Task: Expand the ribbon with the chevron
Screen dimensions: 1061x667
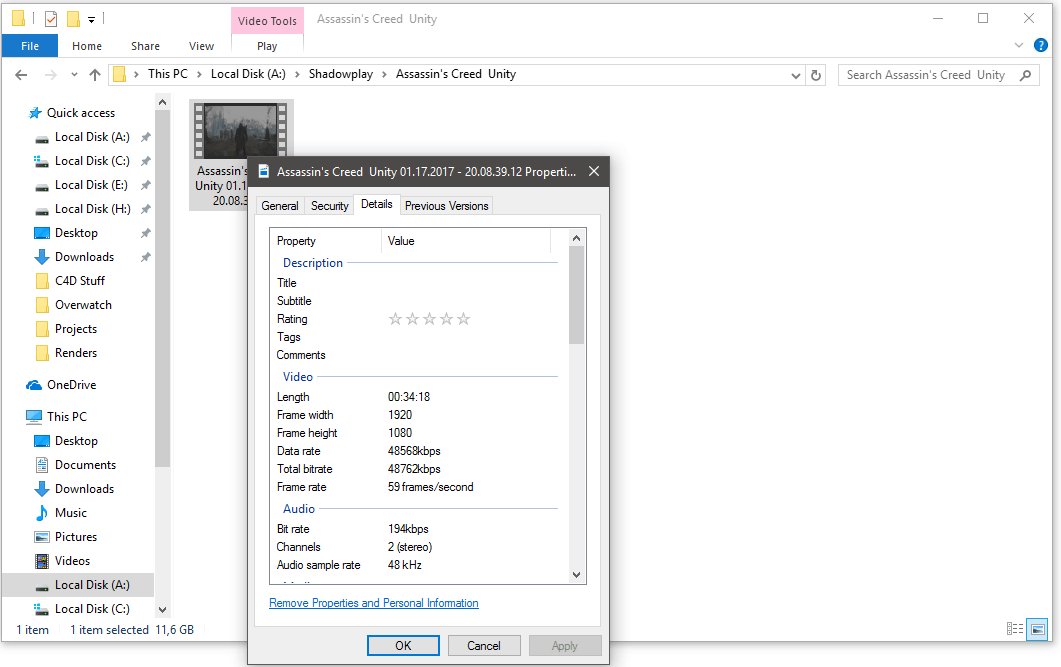Action: pos(1019,45)
